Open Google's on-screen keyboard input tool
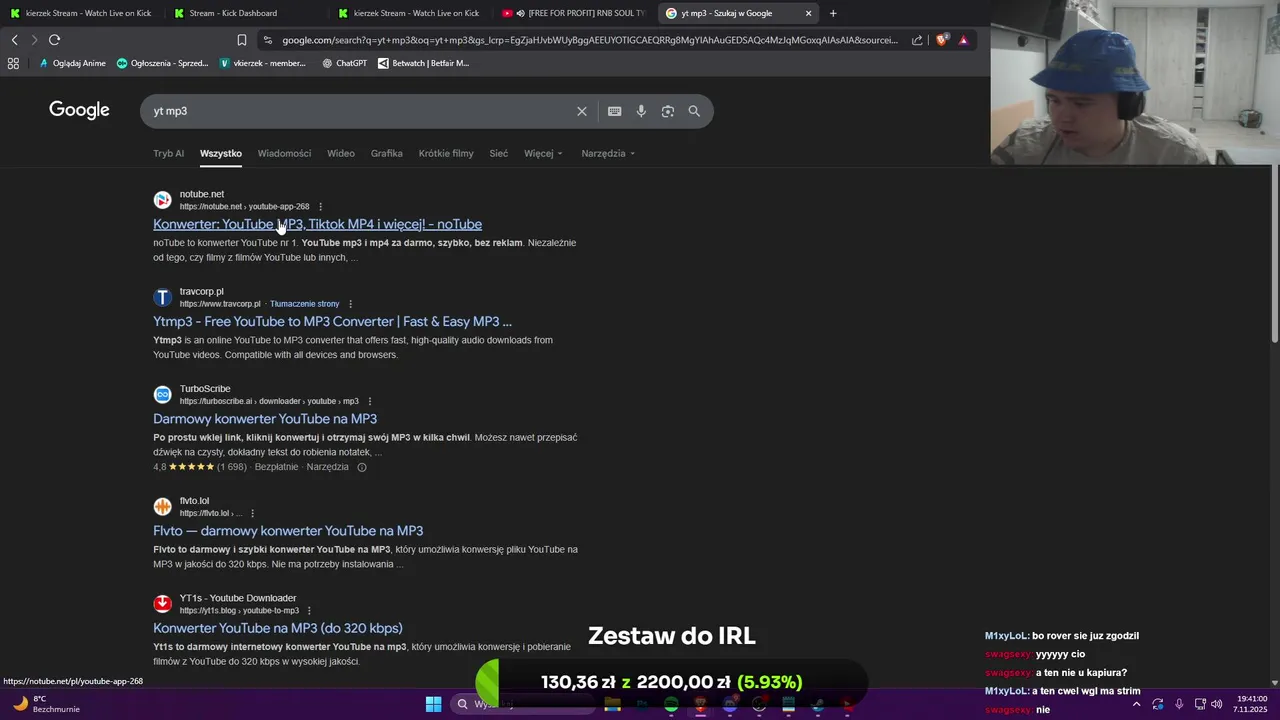The width and height of the screenshot is (1280, 720). point(615,111)
